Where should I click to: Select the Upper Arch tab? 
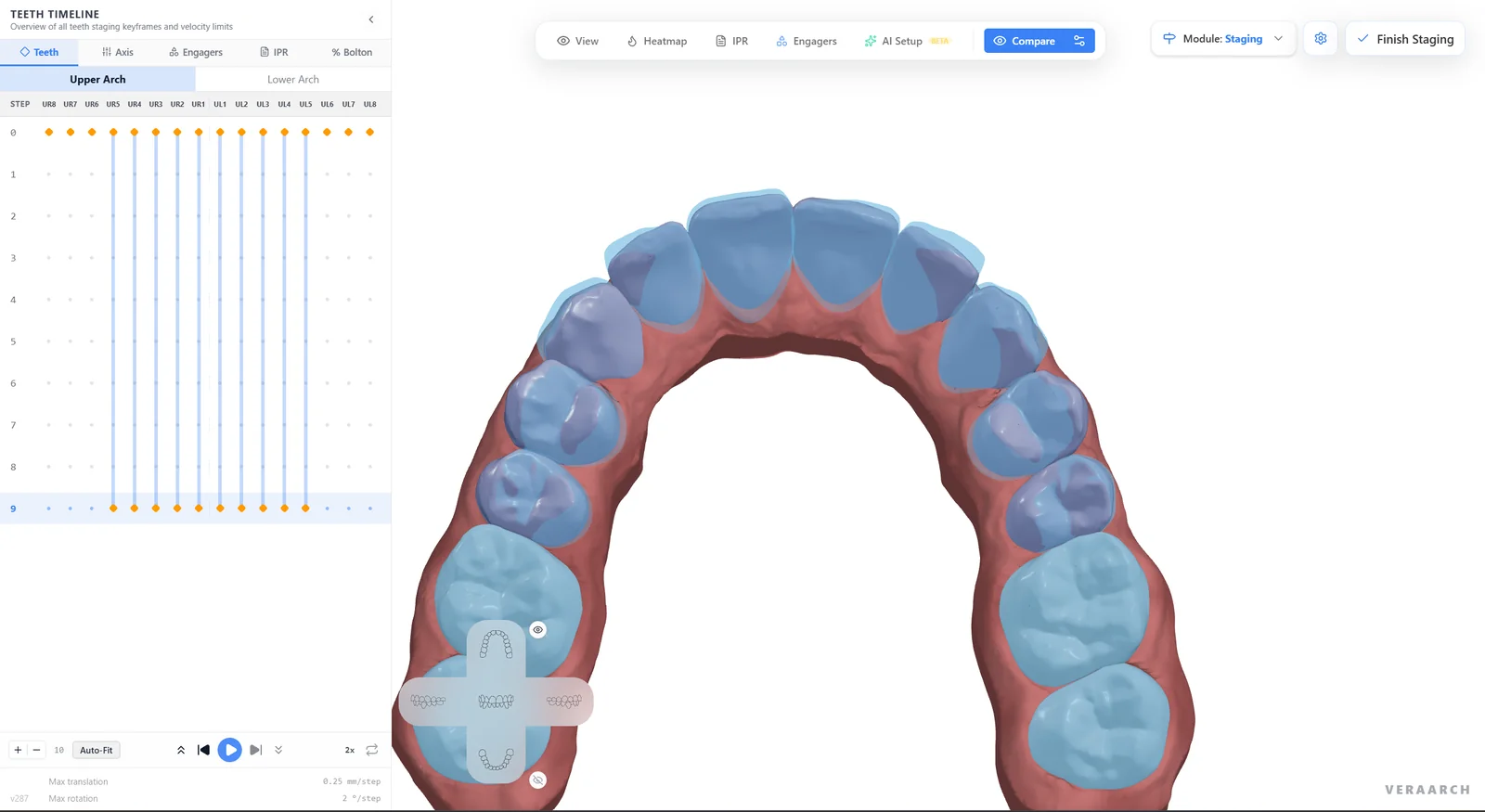97,79
